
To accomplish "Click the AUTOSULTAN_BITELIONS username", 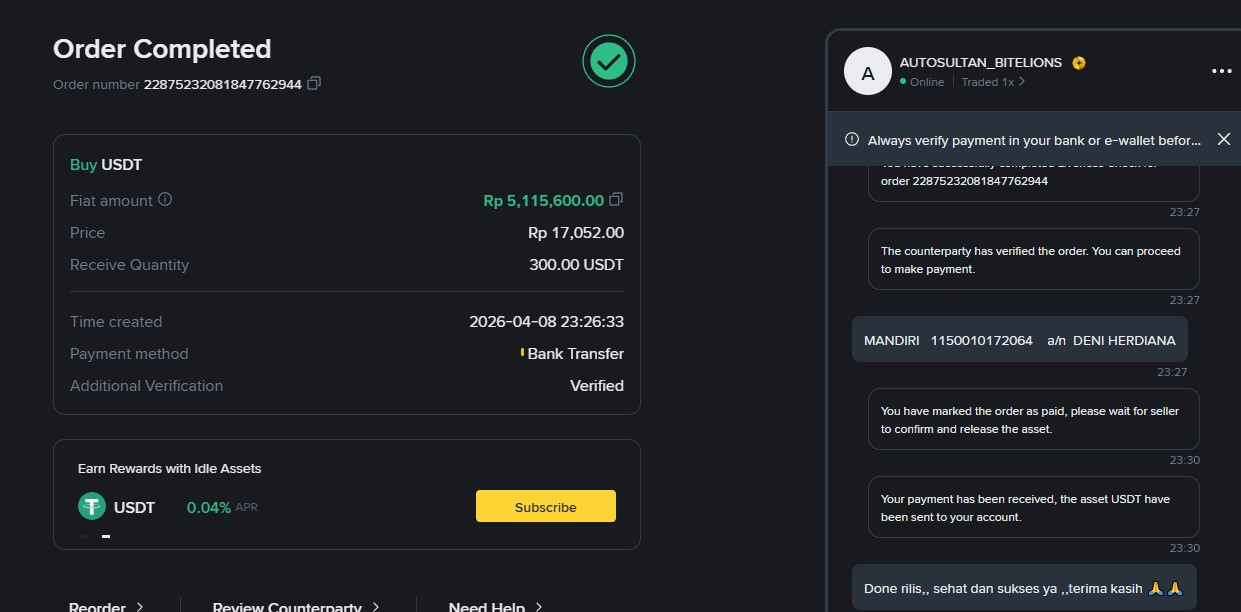I will [x=980, y=62].
